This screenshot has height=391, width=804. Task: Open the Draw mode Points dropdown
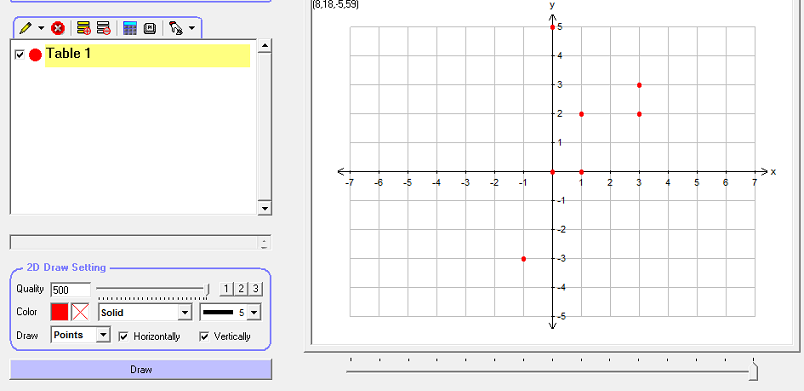(104, 335)
